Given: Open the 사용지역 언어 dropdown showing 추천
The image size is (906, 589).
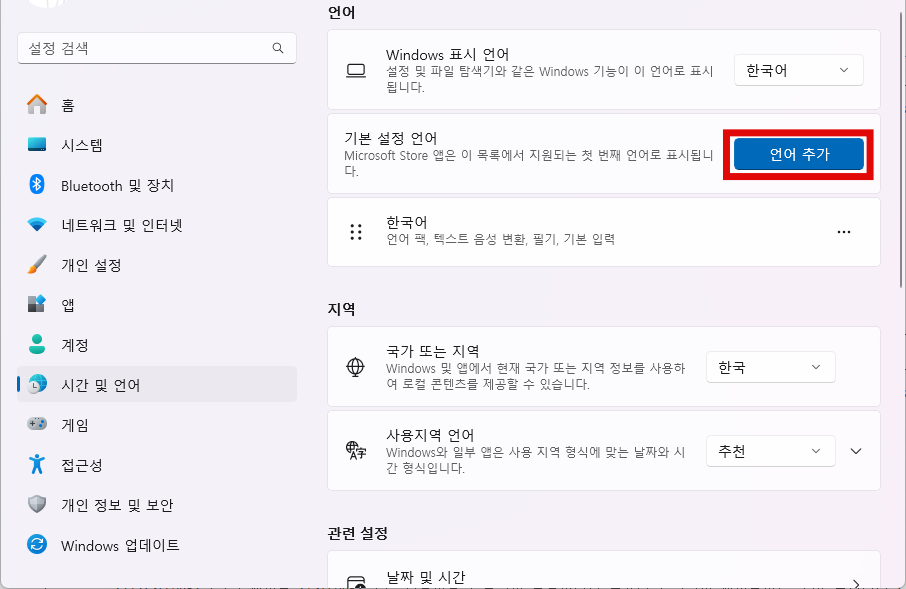Looking at the screenshot, I should click(770, 451).
